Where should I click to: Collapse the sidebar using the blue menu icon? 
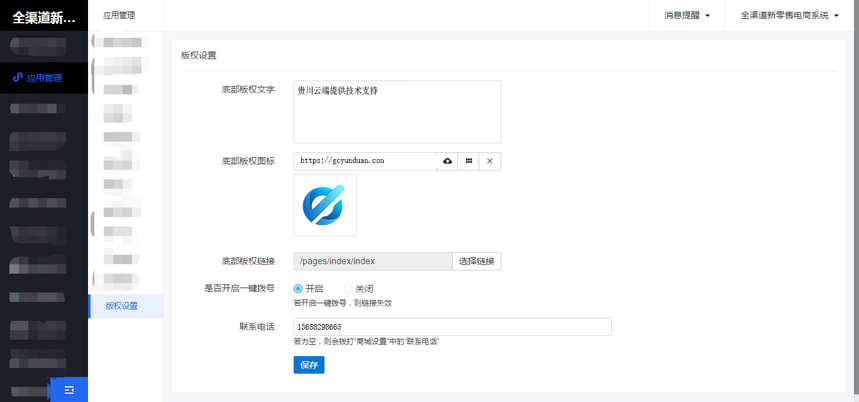69,389
